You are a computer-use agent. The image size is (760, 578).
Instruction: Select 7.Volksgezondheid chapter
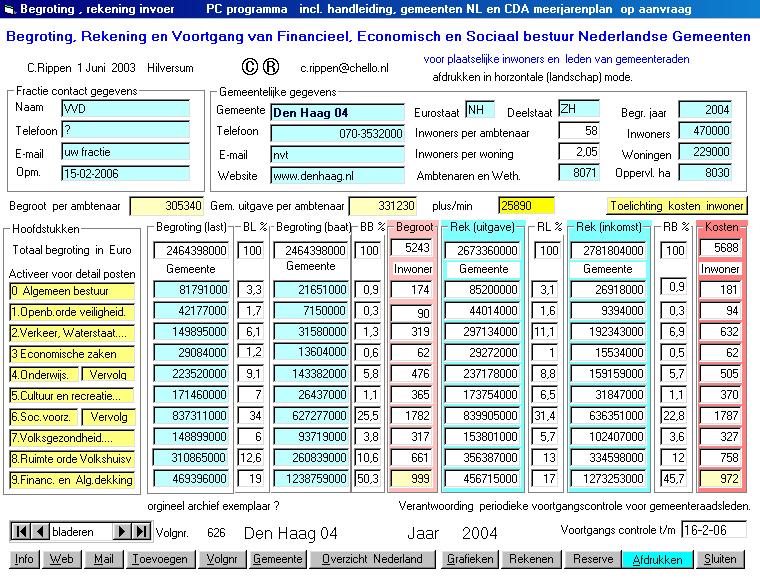[70, 438]
